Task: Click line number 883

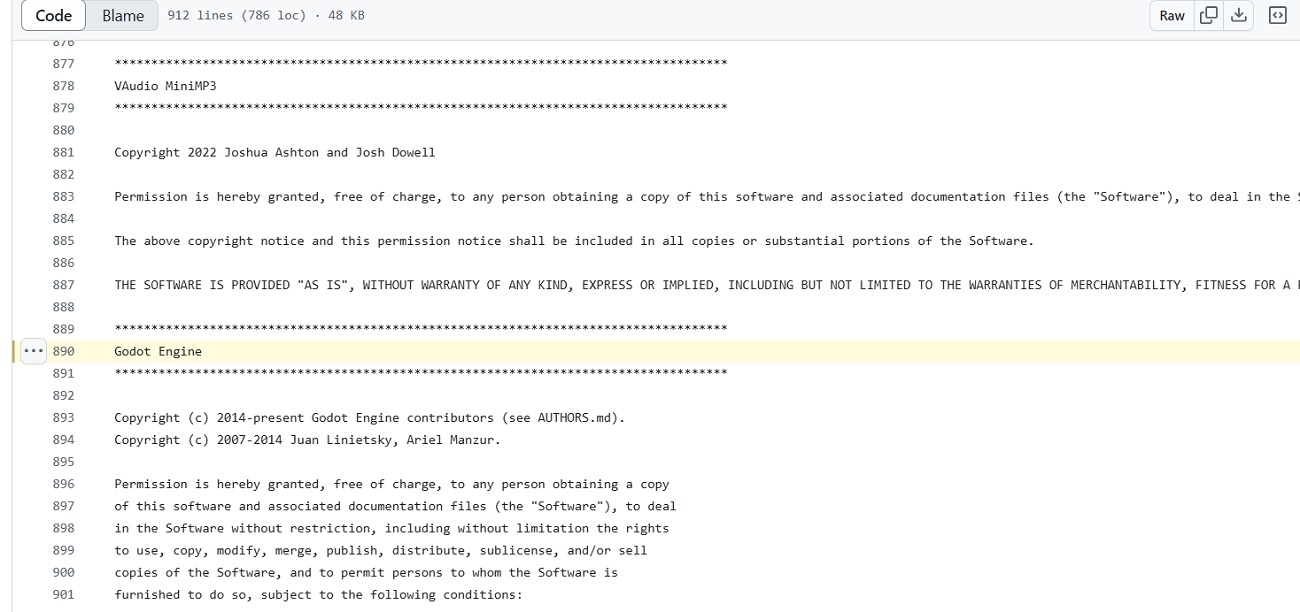Action: (63, 197)
